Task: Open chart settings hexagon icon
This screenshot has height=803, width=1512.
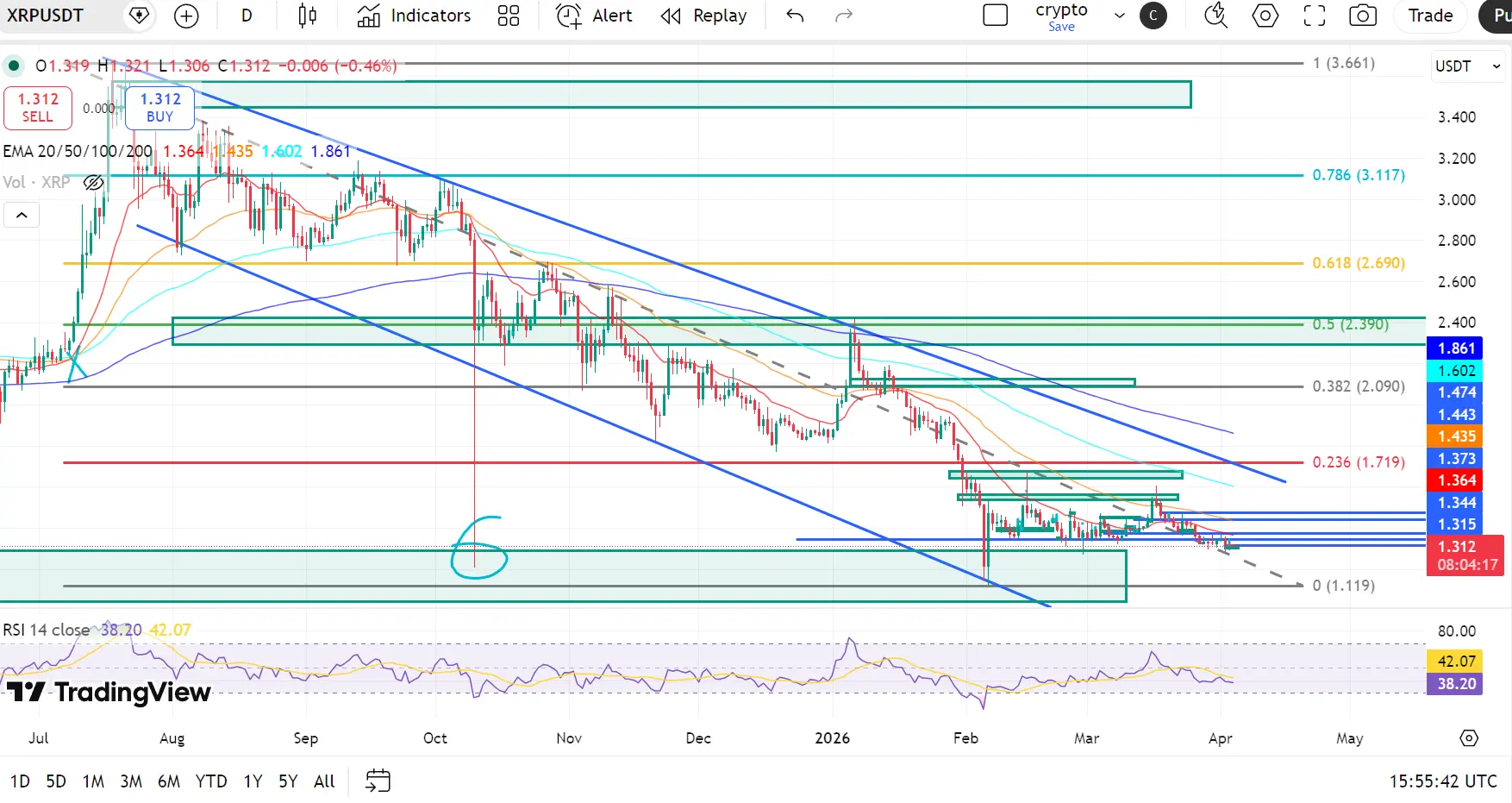Action: click(1265, 16)
